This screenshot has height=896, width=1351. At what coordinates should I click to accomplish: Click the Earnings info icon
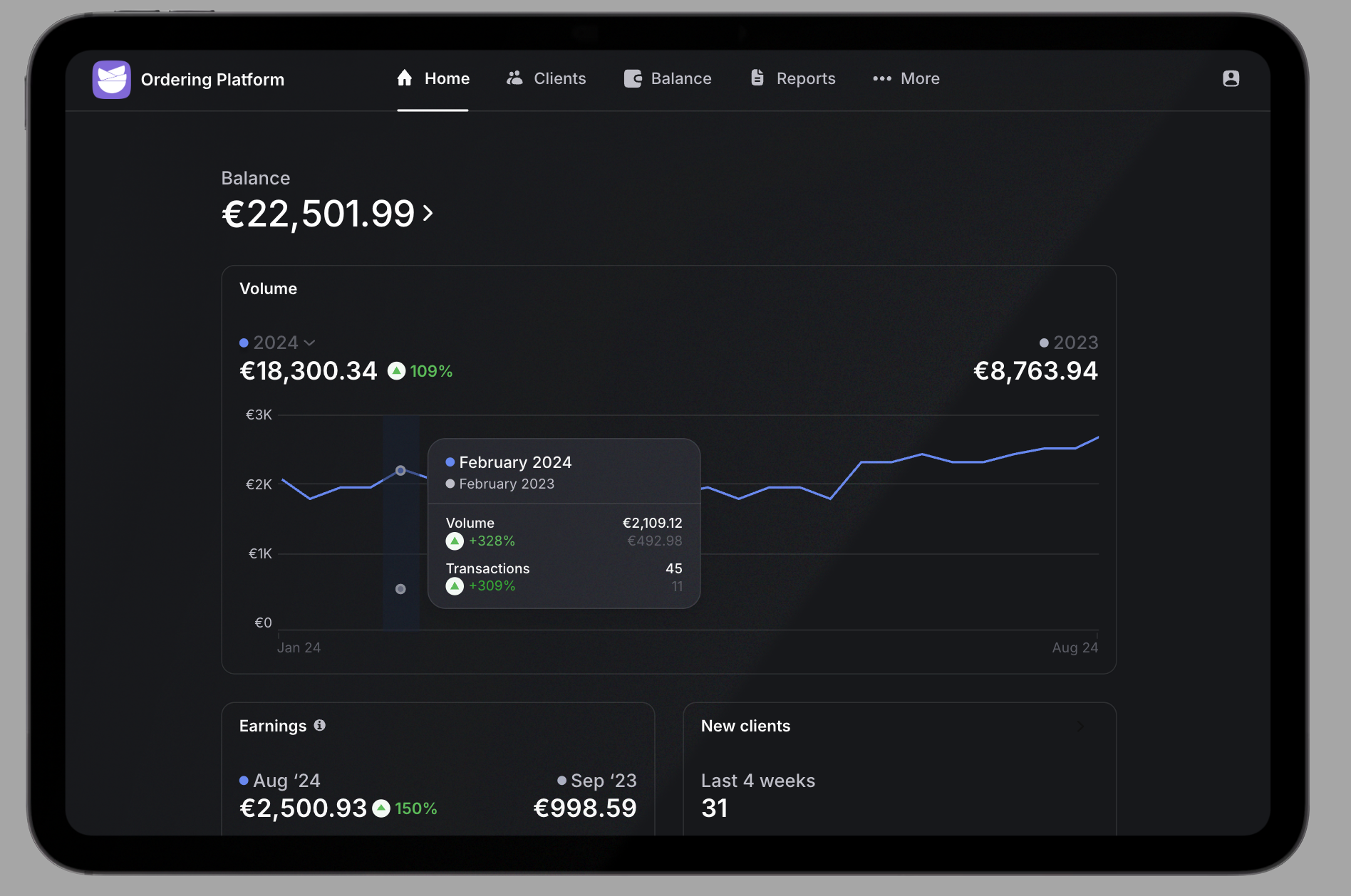(x=320, y=725)
